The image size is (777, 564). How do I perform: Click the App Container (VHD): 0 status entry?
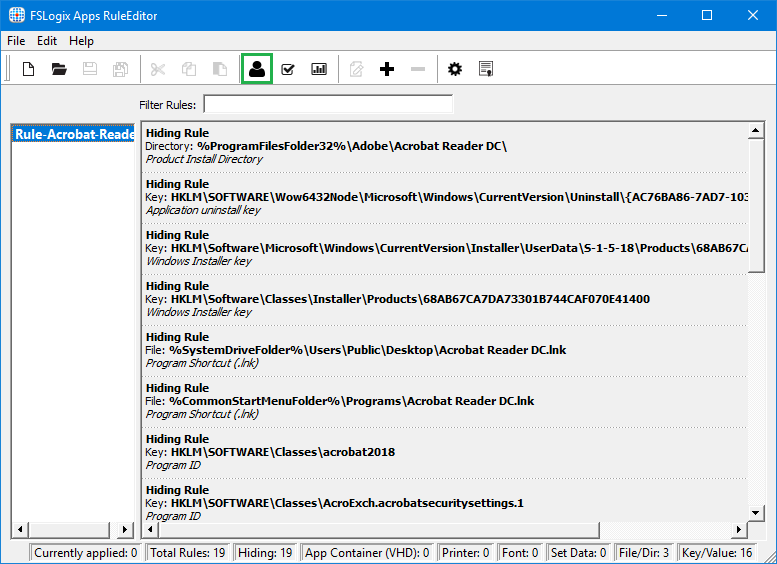(367, 553)
